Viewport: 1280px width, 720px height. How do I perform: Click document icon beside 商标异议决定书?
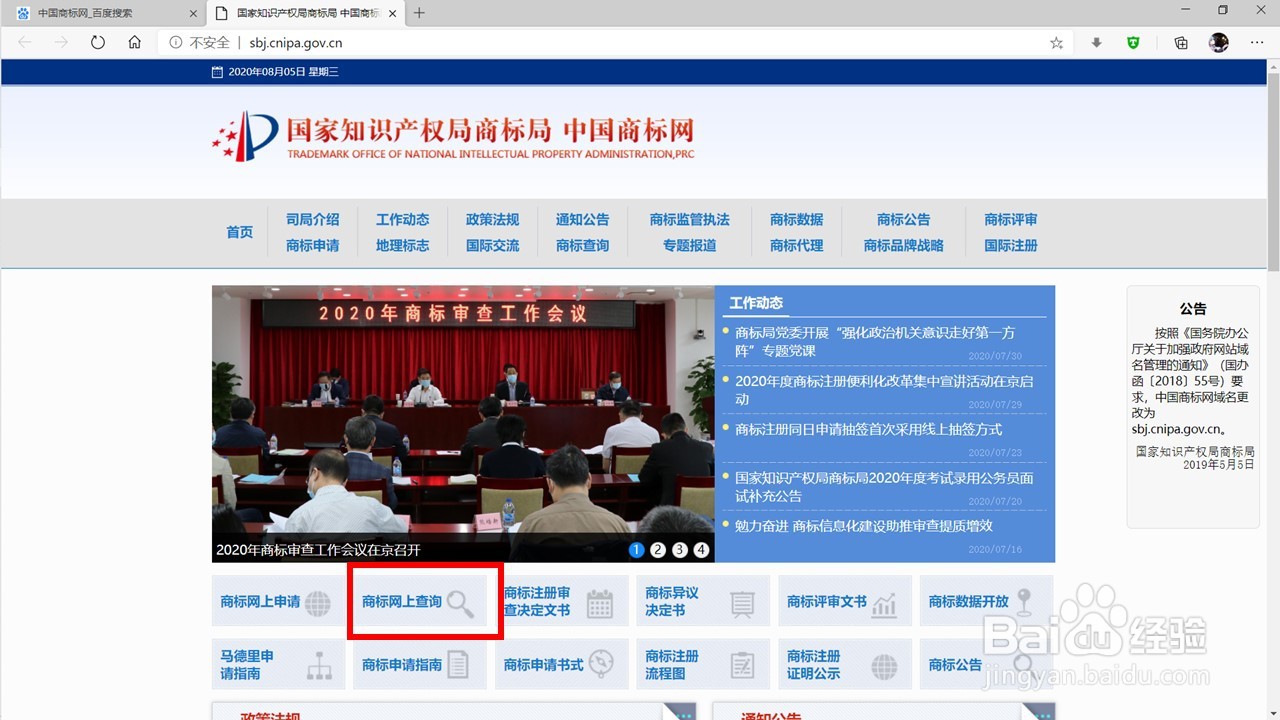742,603
